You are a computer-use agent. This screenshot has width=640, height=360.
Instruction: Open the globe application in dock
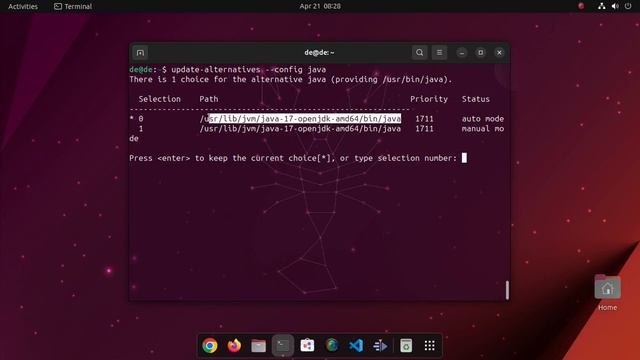click(x=332, y=346)
